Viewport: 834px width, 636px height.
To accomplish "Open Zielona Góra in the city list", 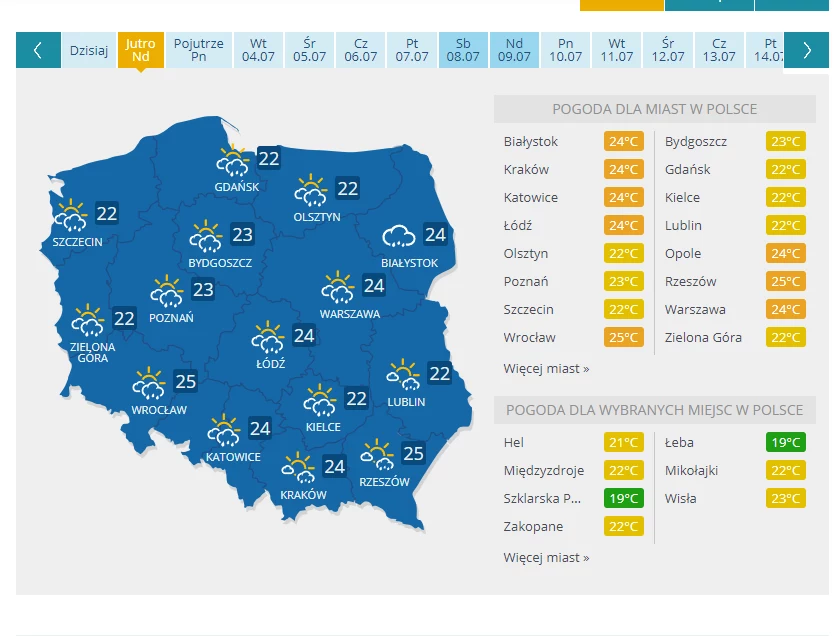I will pos(703,338).
